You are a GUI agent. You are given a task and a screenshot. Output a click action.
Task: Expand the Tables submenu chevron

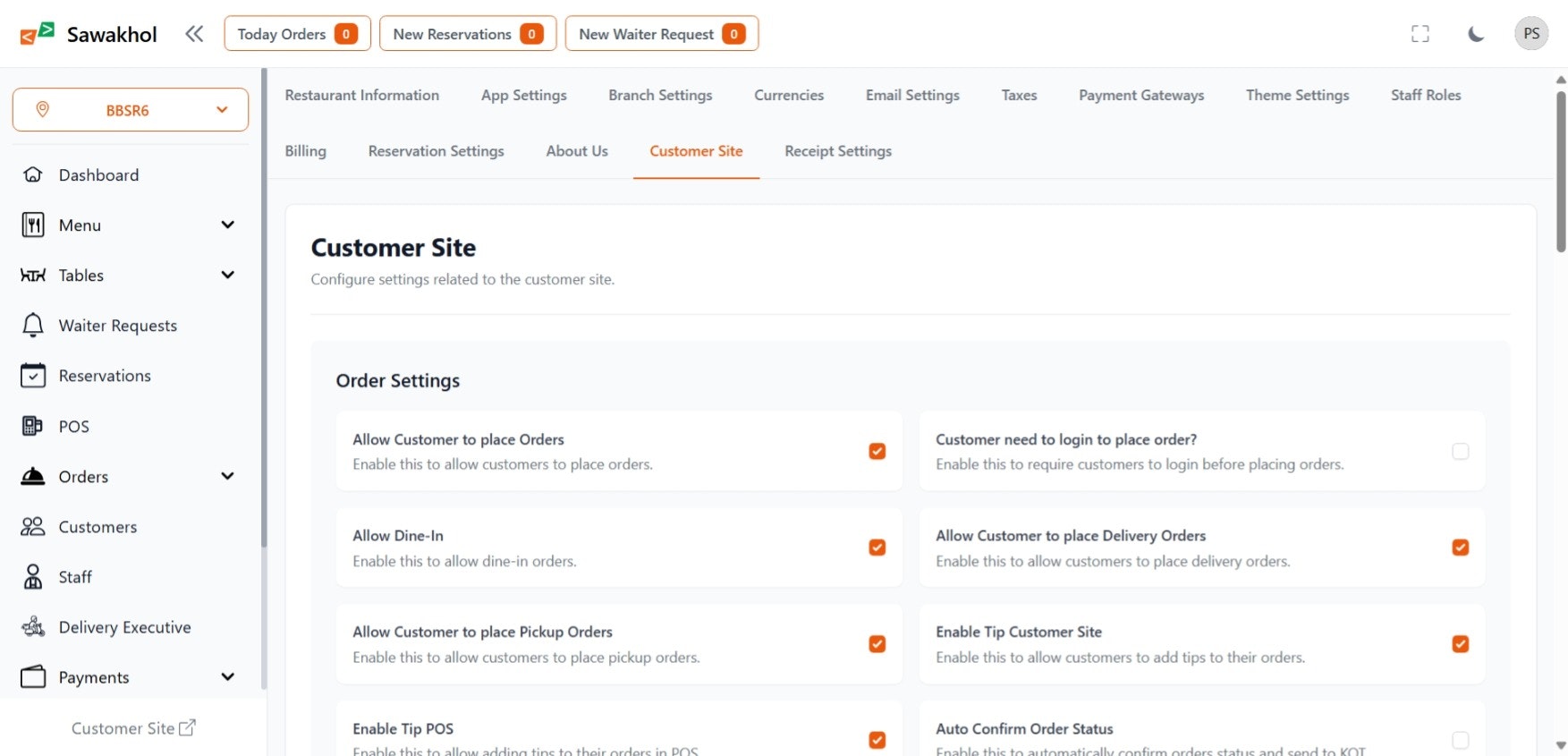pyautogui.click(x=227, y=275)
